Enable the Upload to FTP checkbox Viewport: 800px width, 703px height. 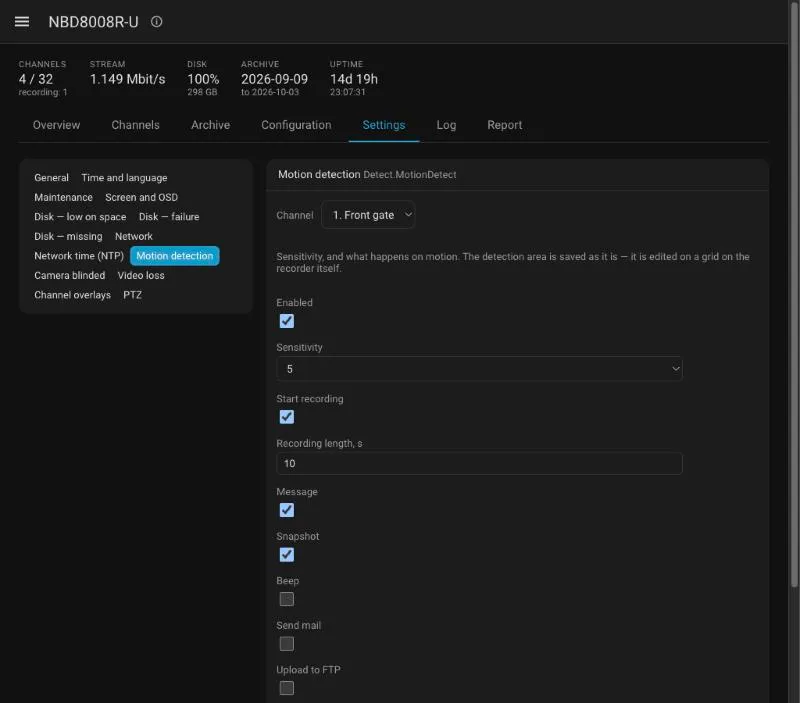click(x=287, y=688)
